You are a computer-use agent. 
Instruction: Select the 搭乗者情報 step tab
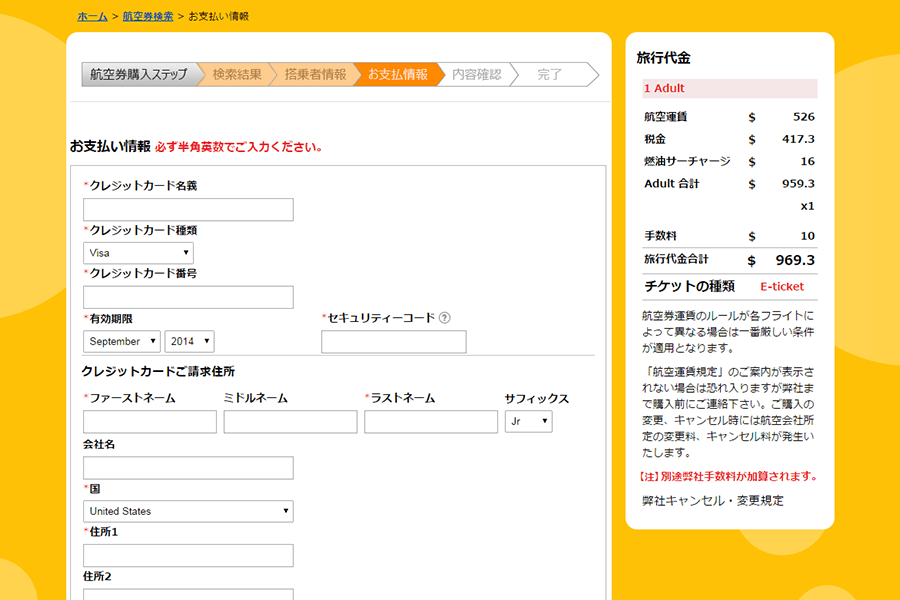click(315, 75)
